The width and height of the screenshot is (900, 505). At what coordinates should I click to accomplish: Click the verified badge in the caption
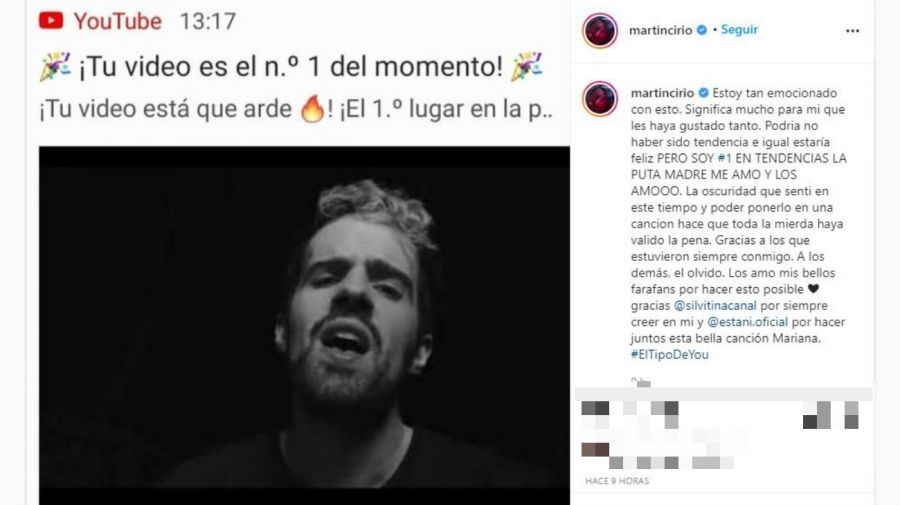[703, 93]
